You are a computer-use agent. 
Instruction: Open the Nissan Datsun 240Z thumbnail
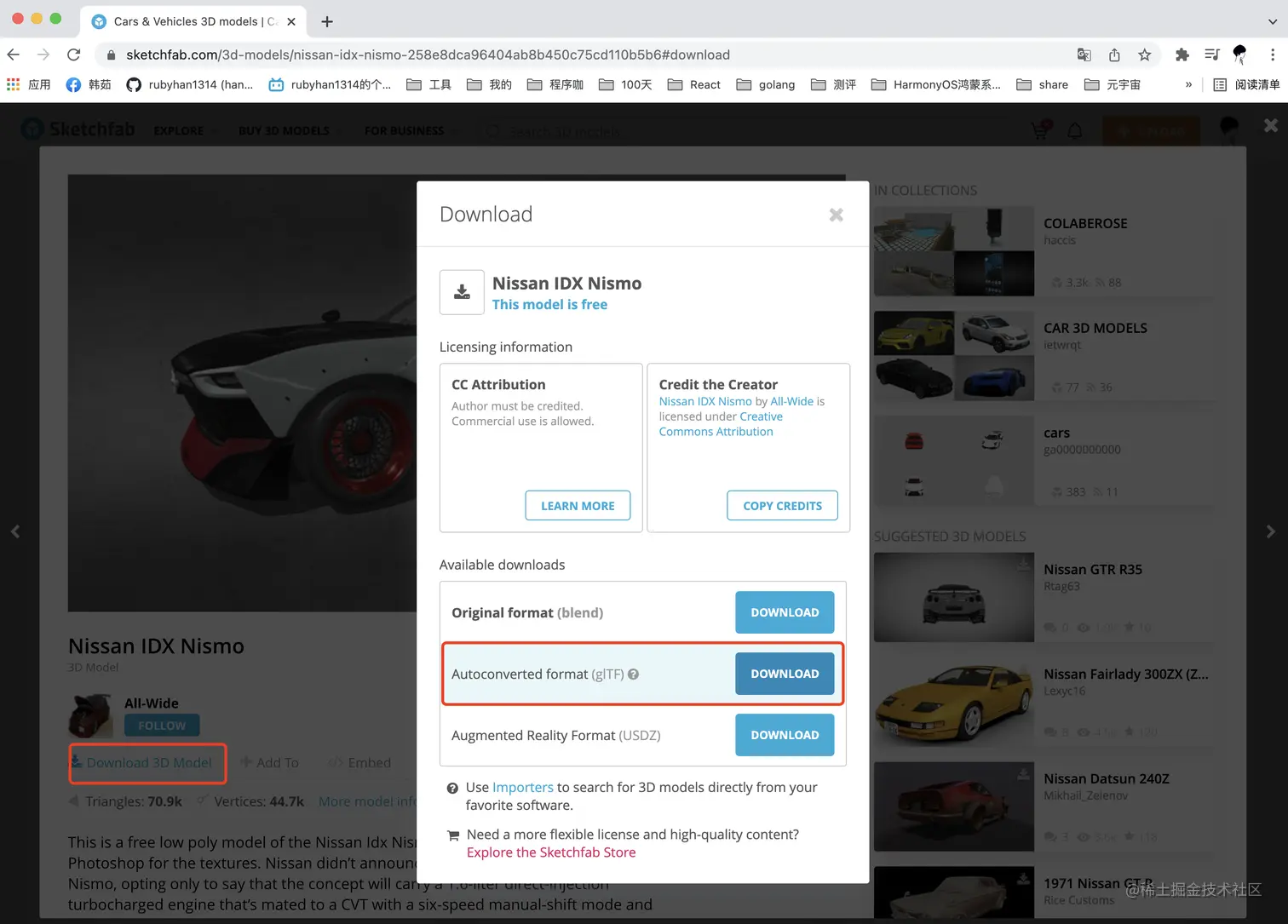point(954,806)
